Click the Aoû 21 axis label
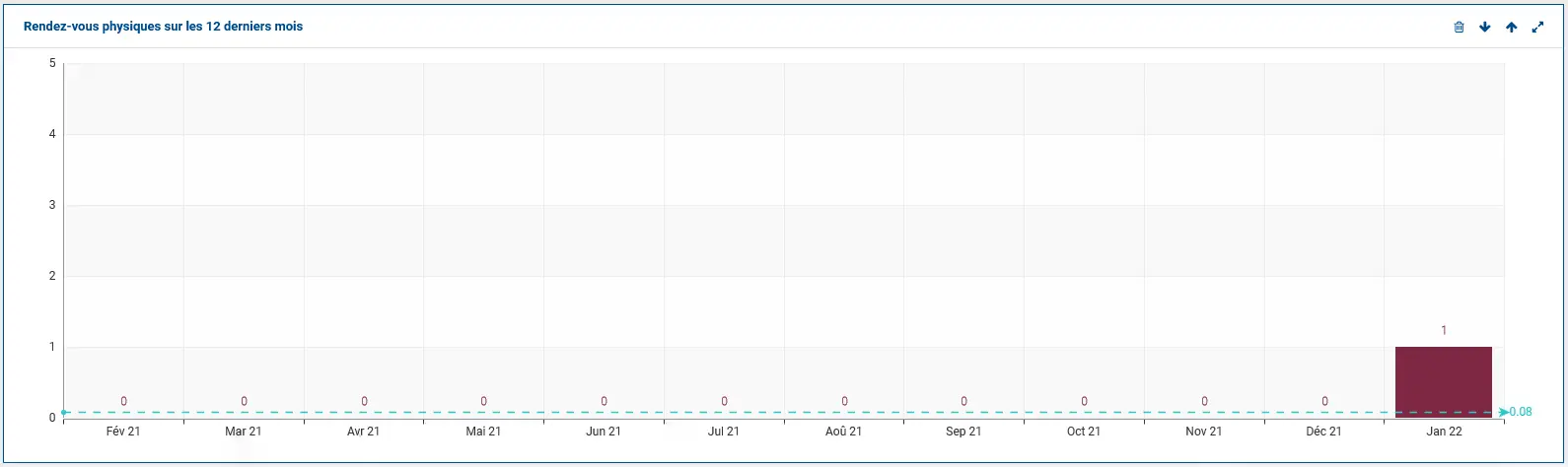Screen dimensions: 1568x467 click(x=844, y=432)
